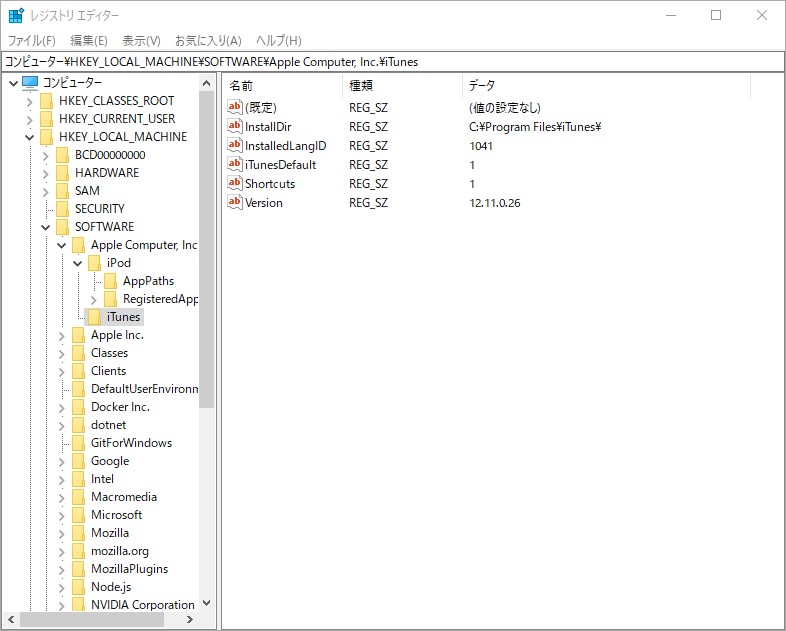Screen dimensions: 786x631
Task: Click the iTunes folder icon in tree
Action: [x=95, y=317]
